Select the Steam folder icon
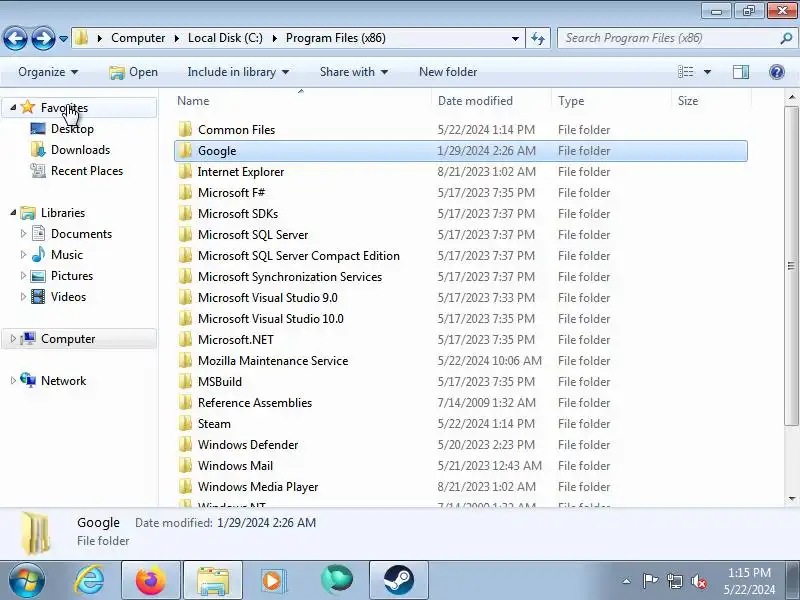This screenshot has width=800, height=600. (185, 423)
